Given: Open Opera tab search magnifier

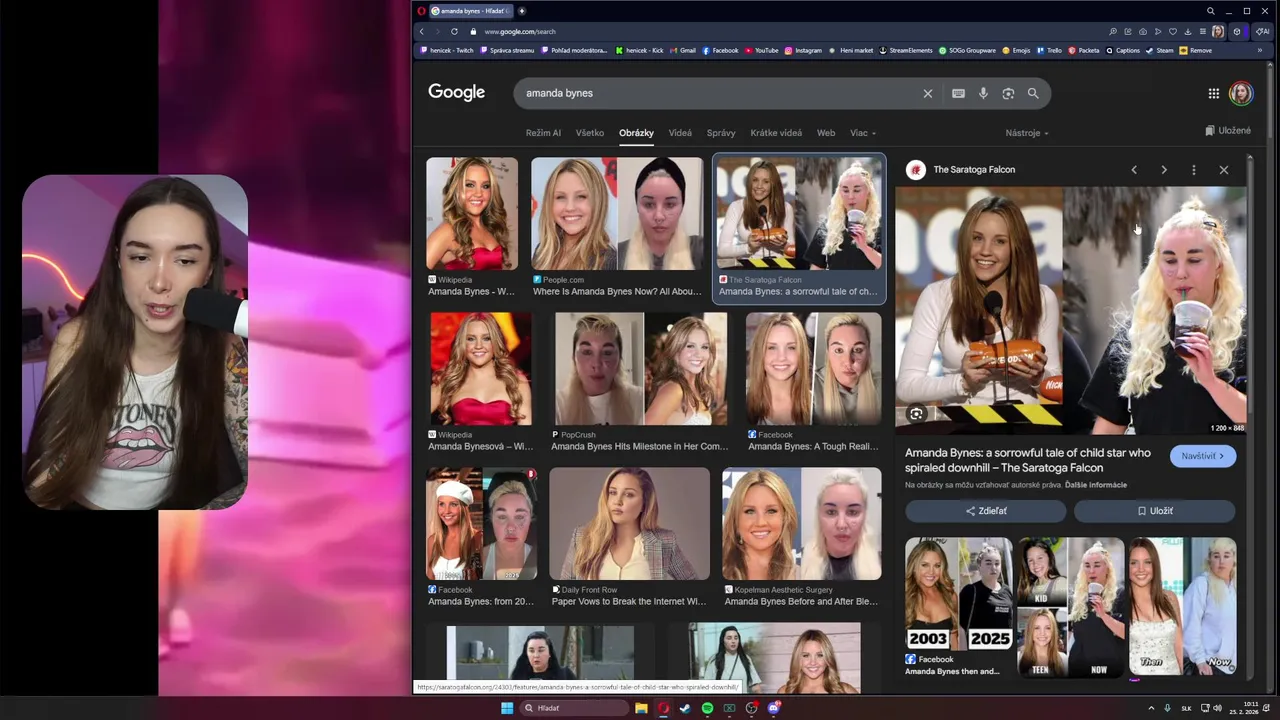Looking at the screenshot, I should 1210,11.
